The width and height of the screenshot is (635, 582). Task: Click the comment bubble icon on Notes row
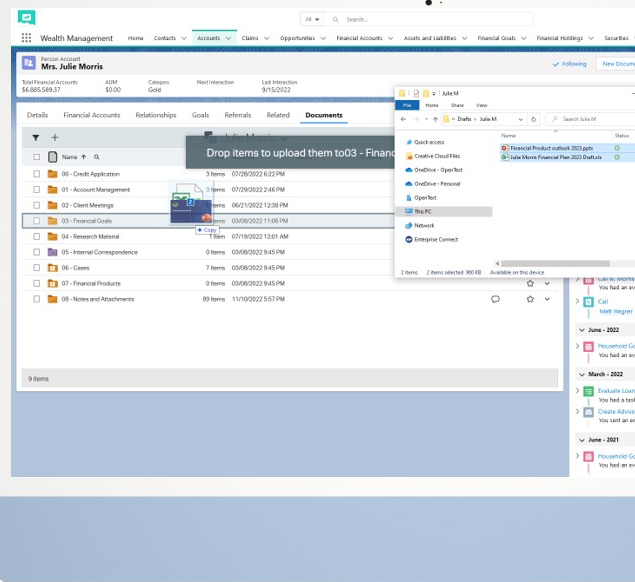tap(495, 299)
